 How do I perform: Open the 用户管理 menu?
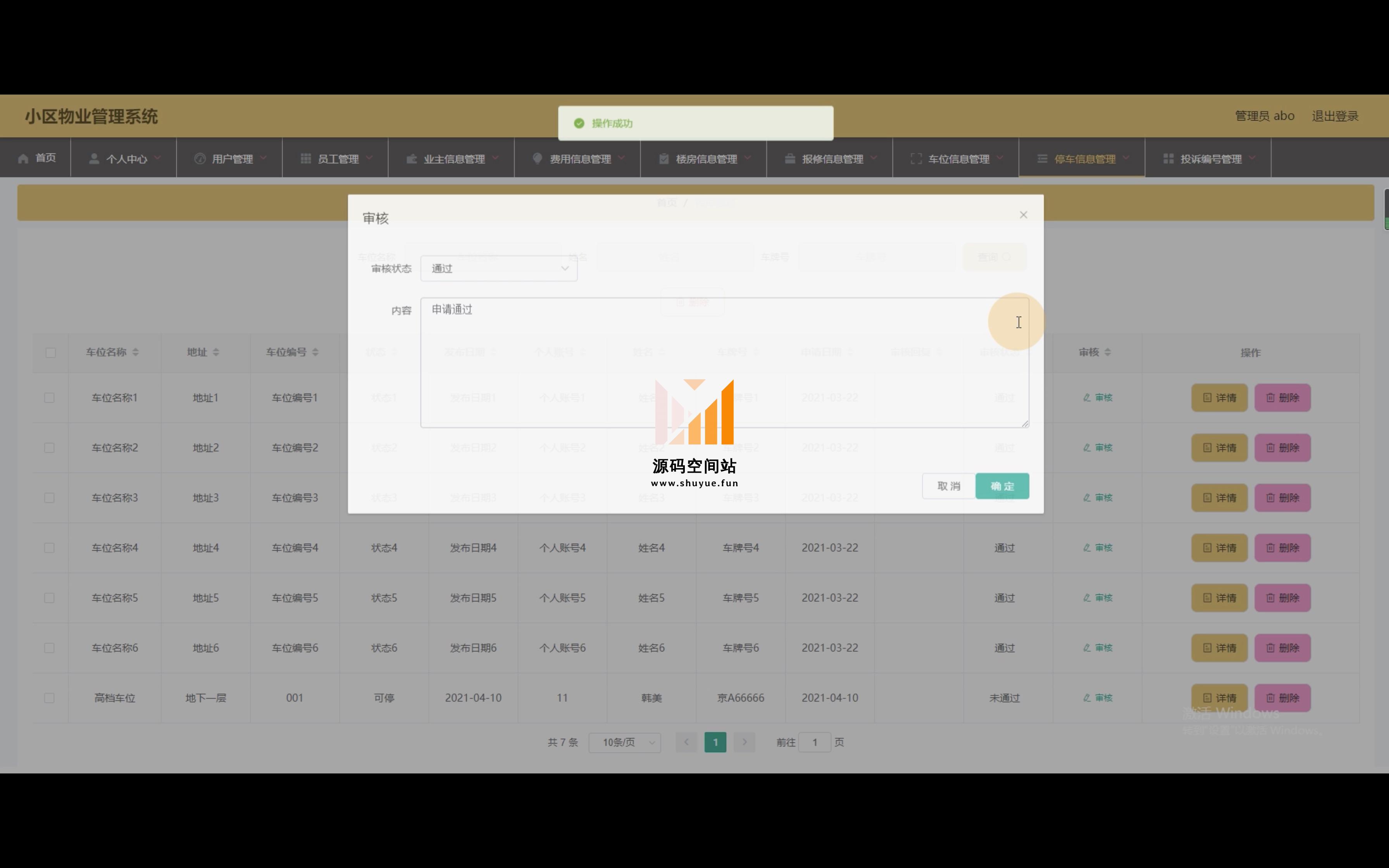pos(229,158)
